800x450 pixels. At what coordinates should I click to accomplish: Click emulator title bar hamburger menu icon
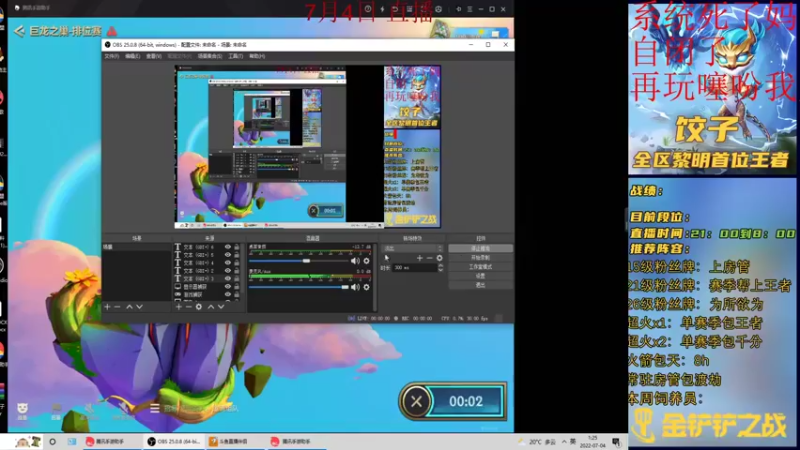[x=469, y=9]
